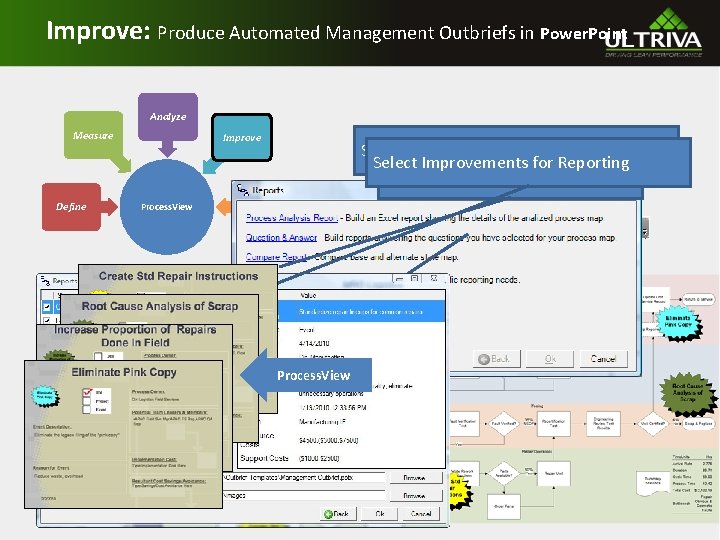The height and width of the screenshot is (540, 720).
Task: Open the Compare Report link
Action: point(276,257)
